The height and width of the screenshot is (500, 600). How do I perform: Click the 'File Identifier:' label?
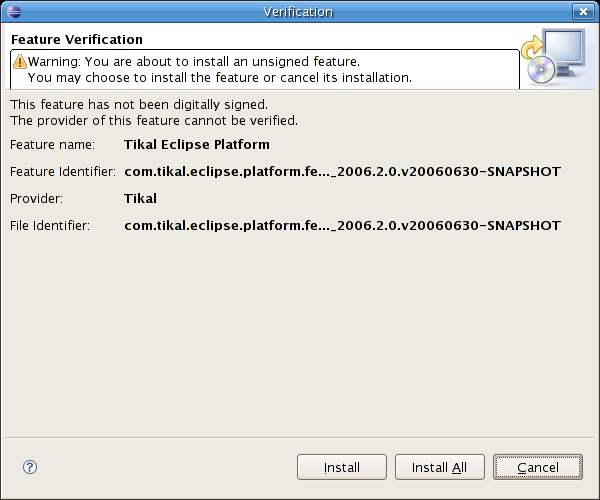(x=50, y=225)
